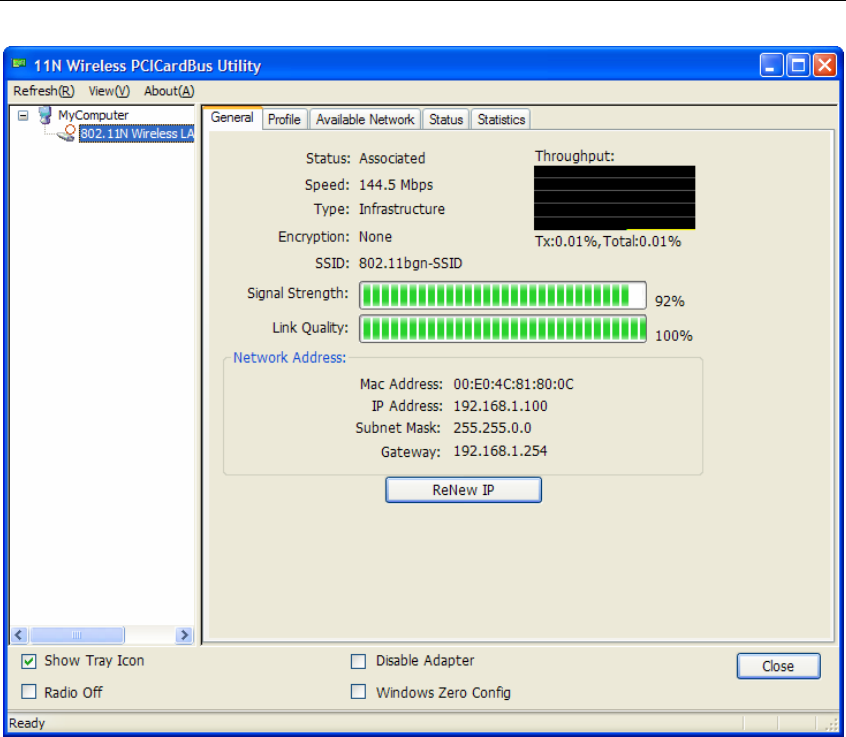Click the tree panel right scroll arrow

[x=184, y=635]
